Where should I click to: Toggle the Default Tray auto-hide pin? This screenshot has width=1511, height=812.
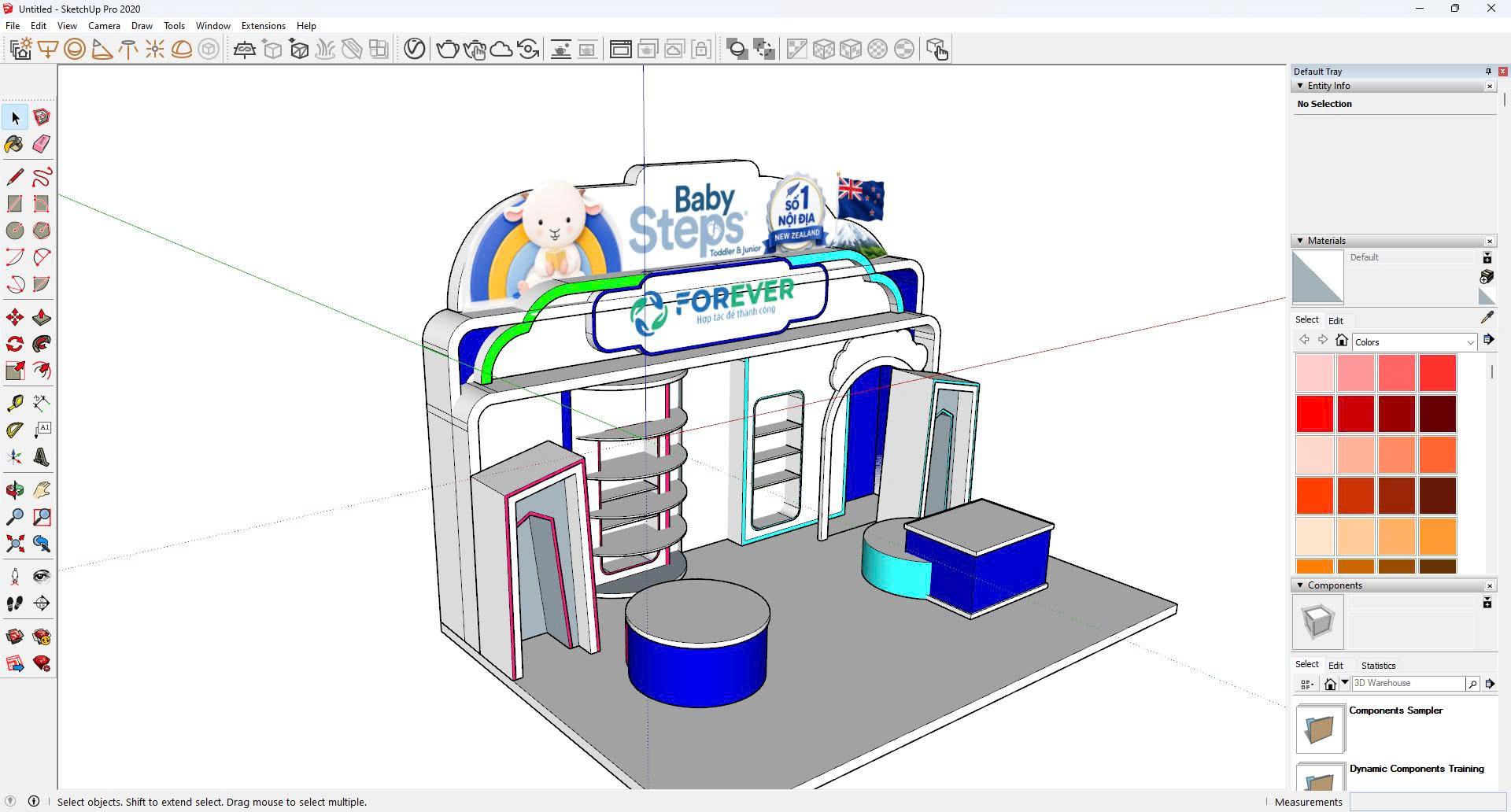[x=1488, y=72]
